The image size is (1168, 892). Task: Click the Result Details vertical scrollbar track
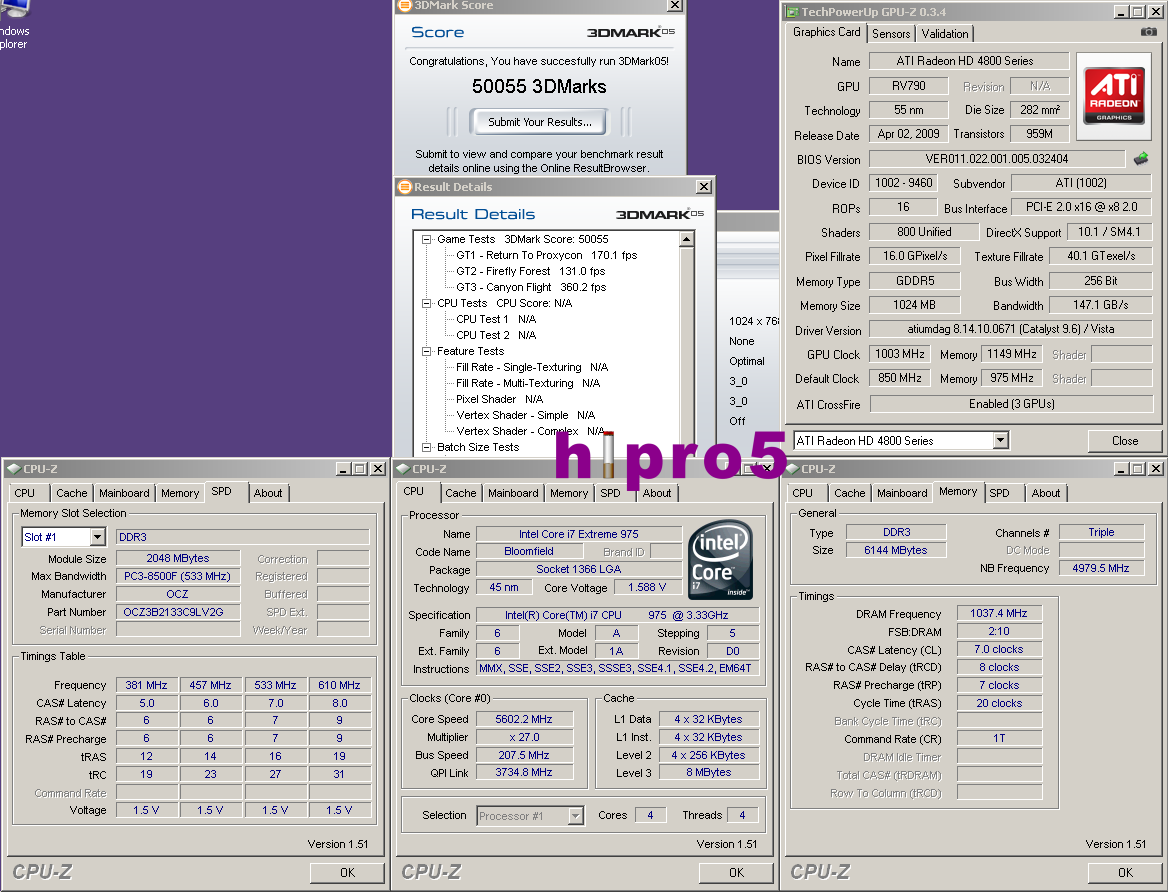pyautogui.click(x=687, y=350)
